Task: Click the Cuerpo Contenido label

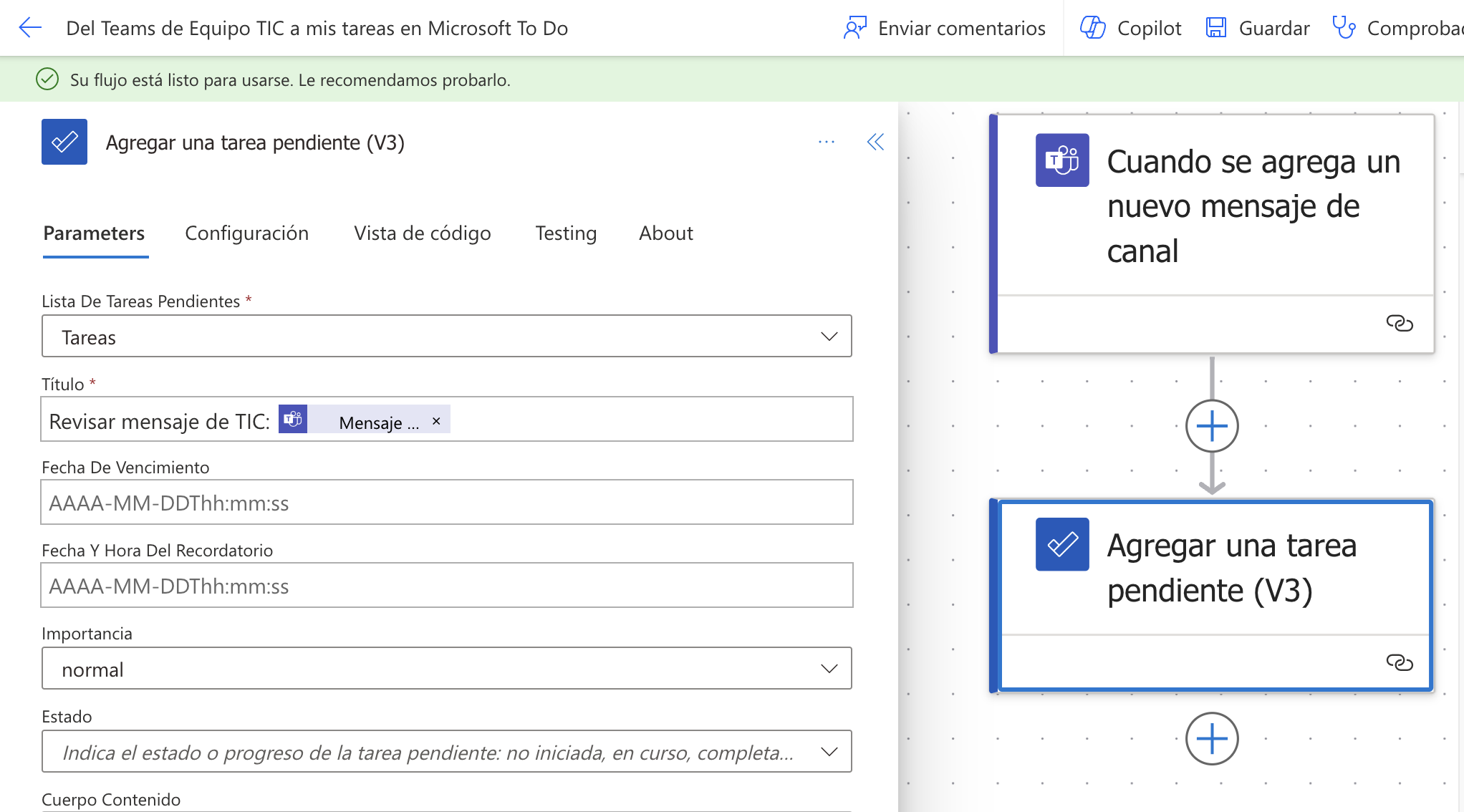Action: click(x=111, y=799)
